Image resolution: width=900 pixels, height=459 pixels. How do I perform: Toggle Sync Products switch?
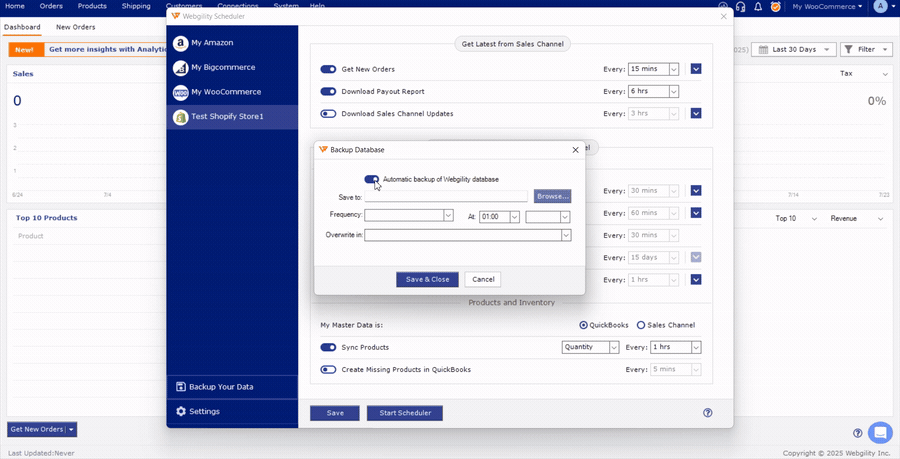tap(328, 348)
